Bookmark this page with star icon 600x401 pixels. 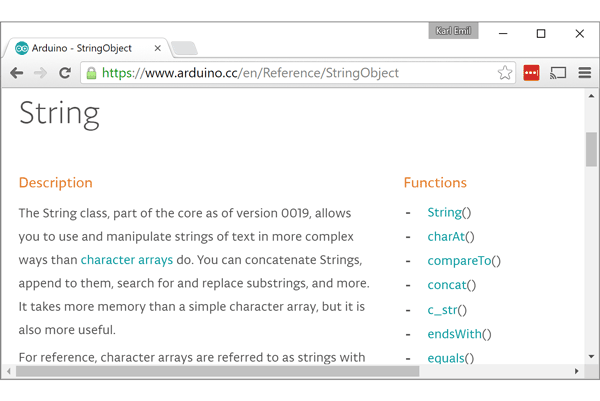tap(505, 73)
